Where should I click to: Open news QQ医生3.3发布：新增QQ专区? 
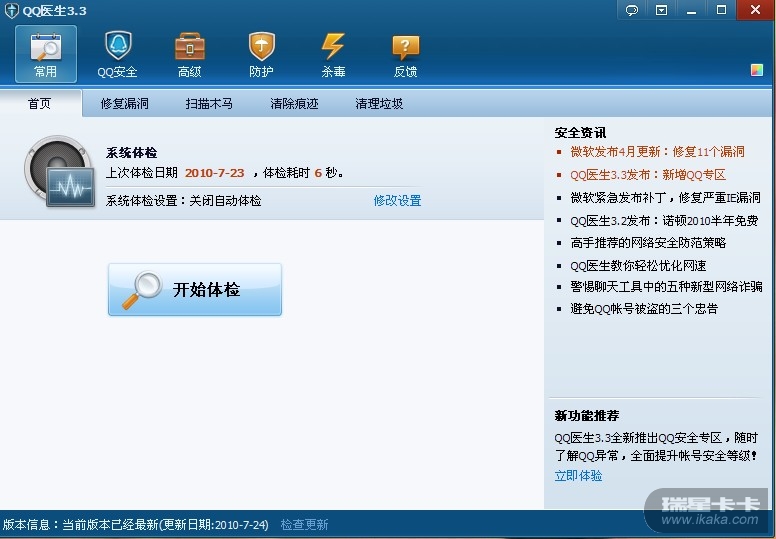[648, 175]
